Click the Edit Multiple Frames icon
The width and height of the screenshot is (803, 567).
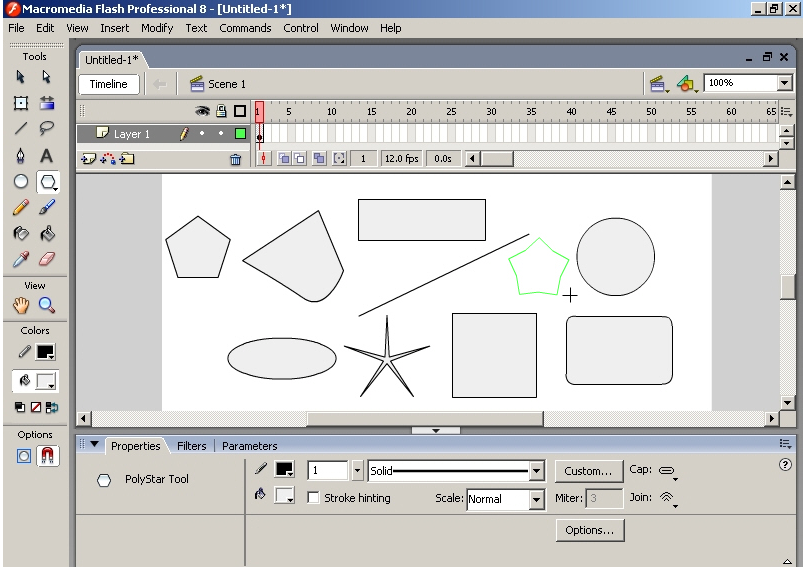pyautogui.click(x=319, y=159)
